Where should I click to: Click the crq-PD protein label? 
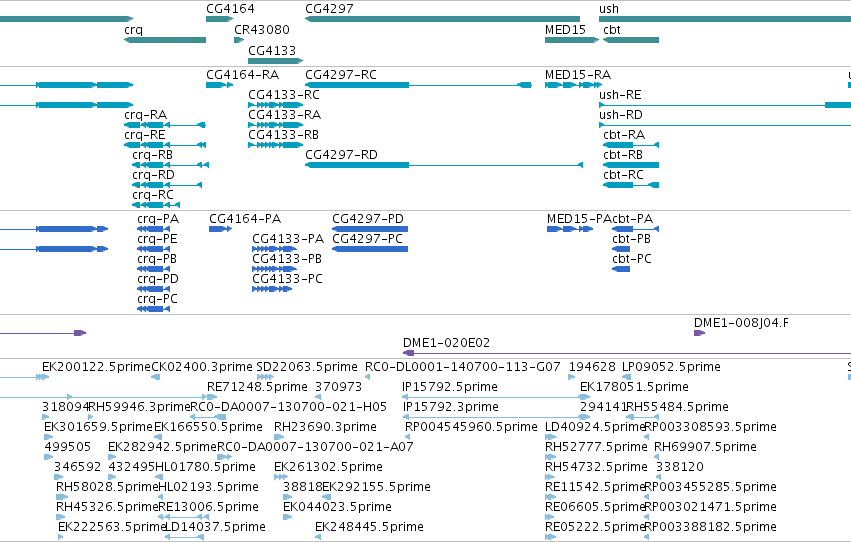(x=158, y=279)
